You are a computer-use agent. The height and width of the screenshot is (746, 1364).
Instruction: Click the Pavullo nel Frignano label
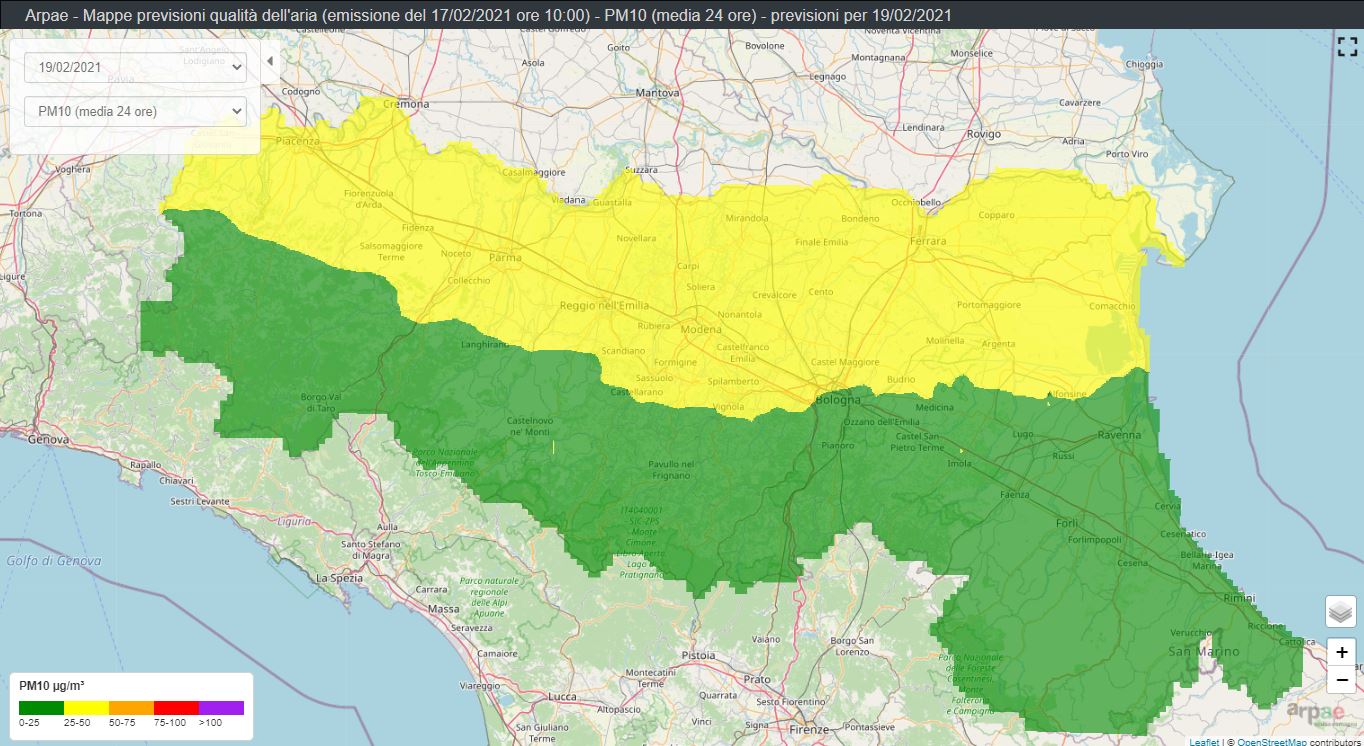click(672, 470)
